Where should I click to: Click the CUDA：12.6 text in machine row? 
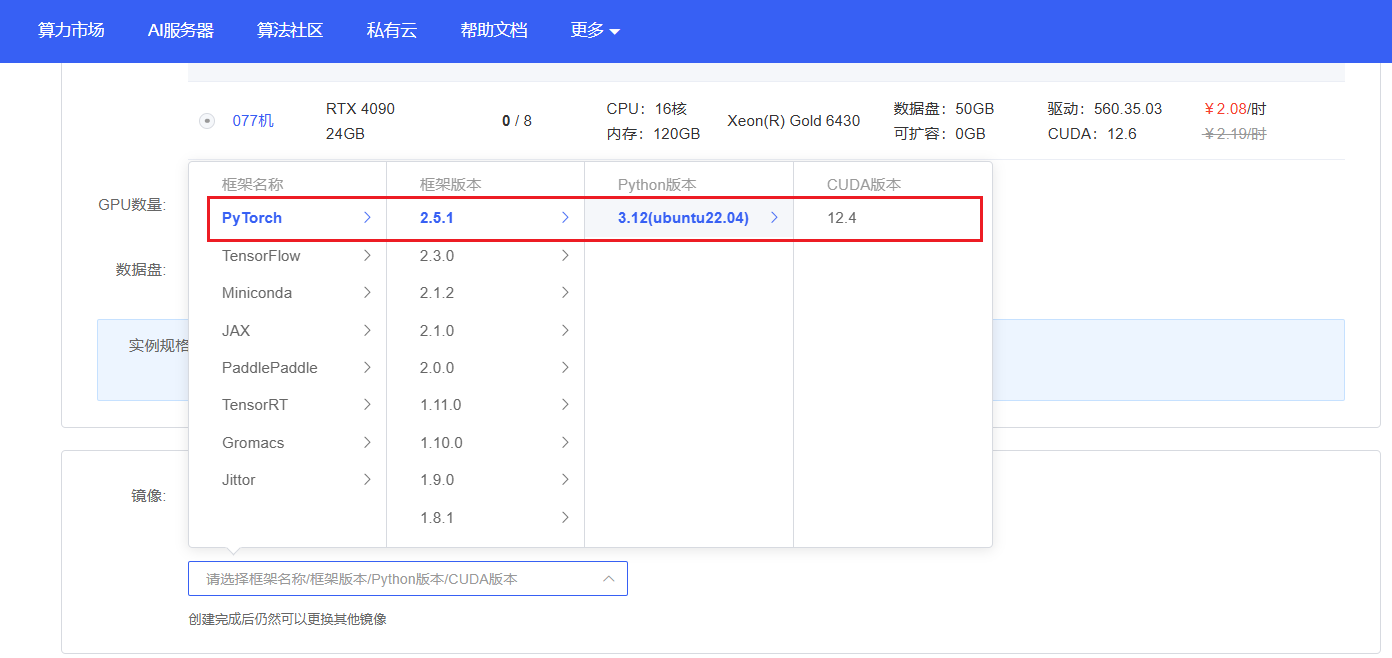click(x=1092, y=134)
